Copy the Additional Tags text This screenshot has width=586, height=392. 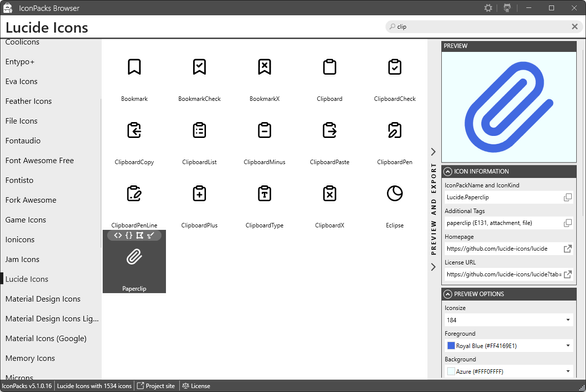pos(567,223)
